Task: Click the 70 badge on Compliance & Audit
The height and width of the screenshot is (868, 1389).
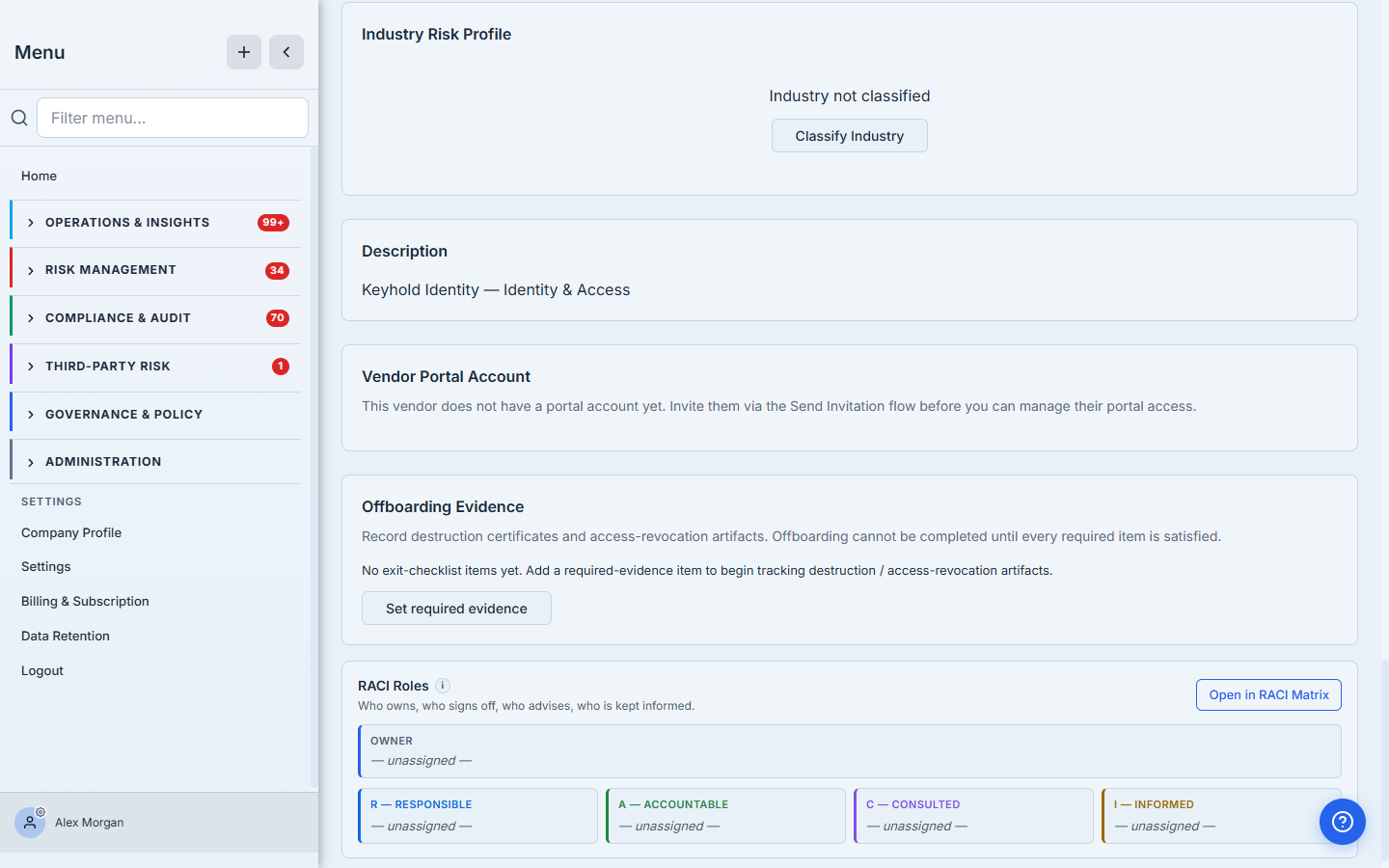Action: coord(277,318)
